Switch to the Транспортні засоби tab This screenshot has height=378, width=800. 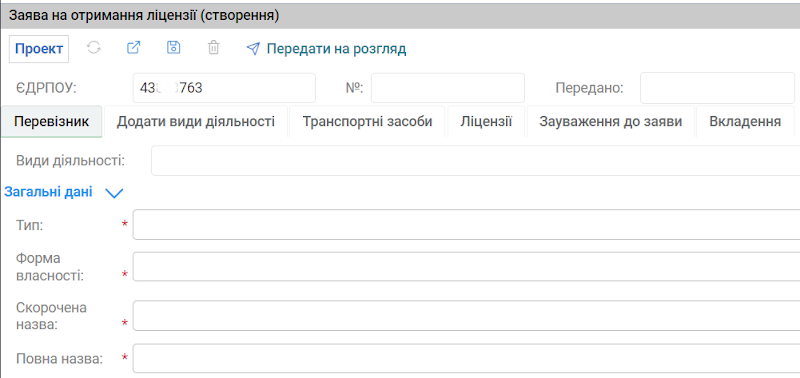point(367,121)
